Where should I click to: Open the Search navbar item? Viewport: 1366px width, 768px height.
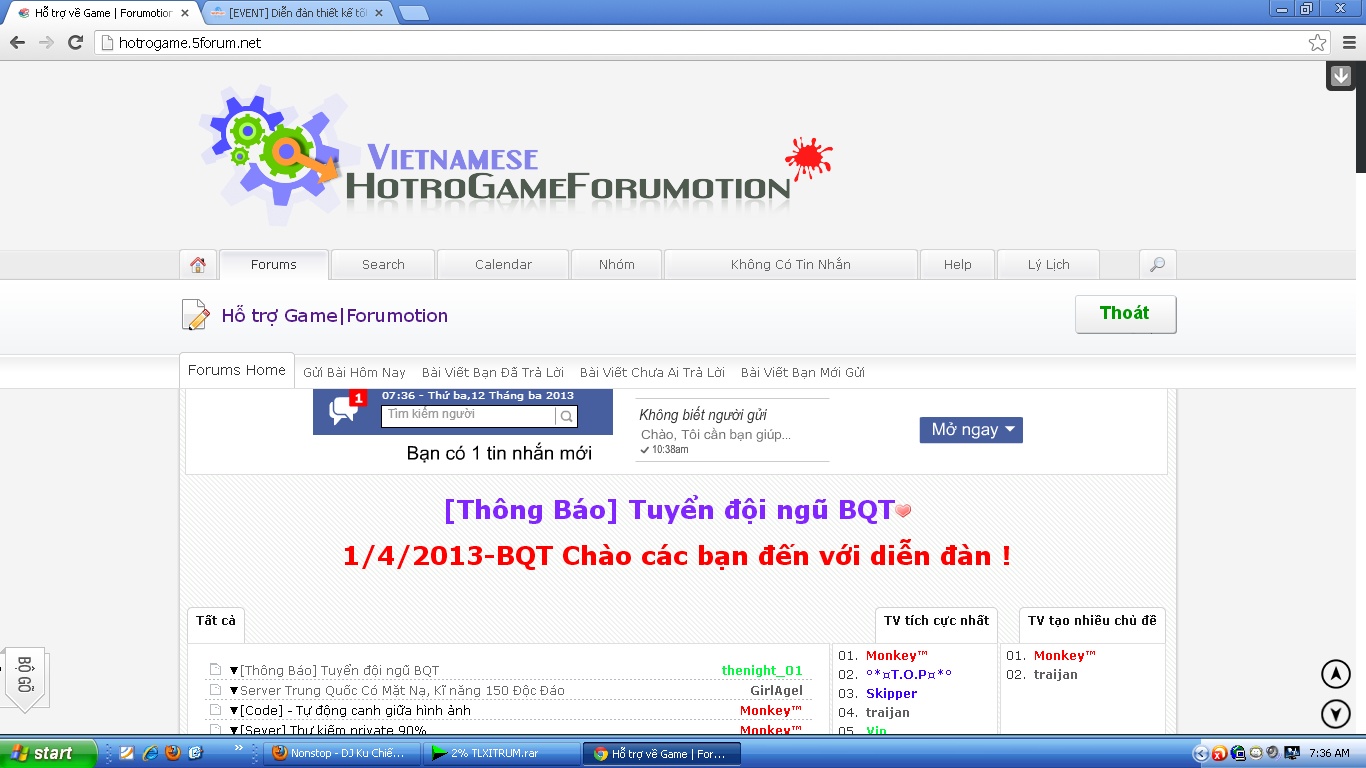383,265
